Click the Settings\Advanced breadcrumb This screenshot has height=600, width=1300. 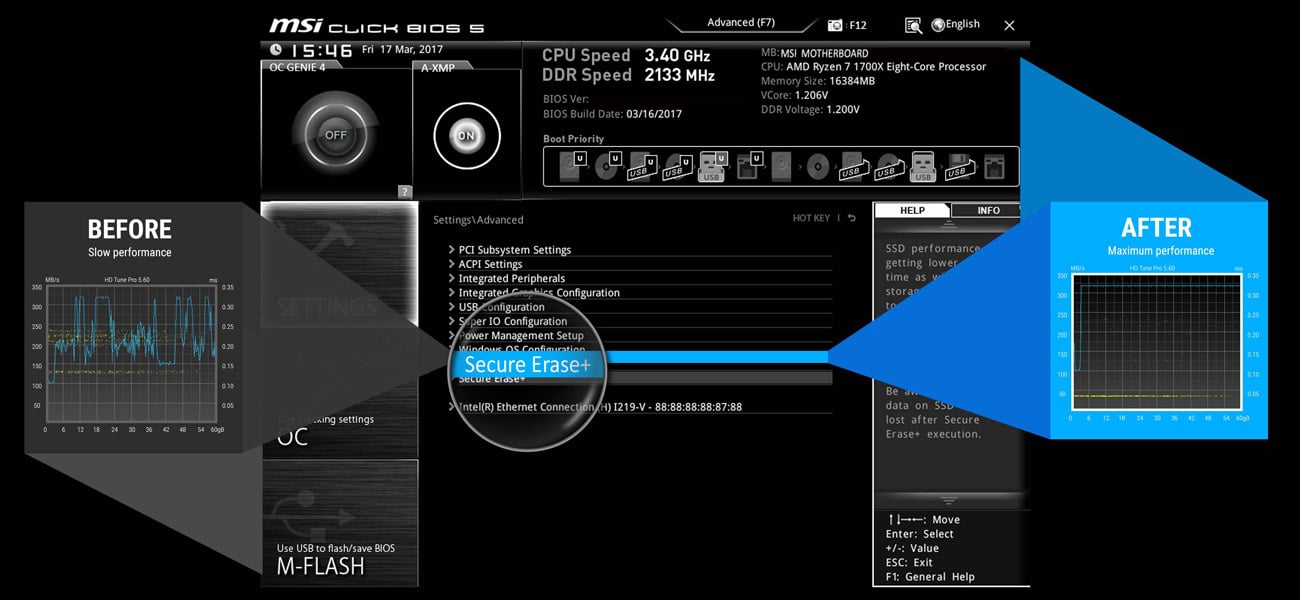tap(478, 220)
